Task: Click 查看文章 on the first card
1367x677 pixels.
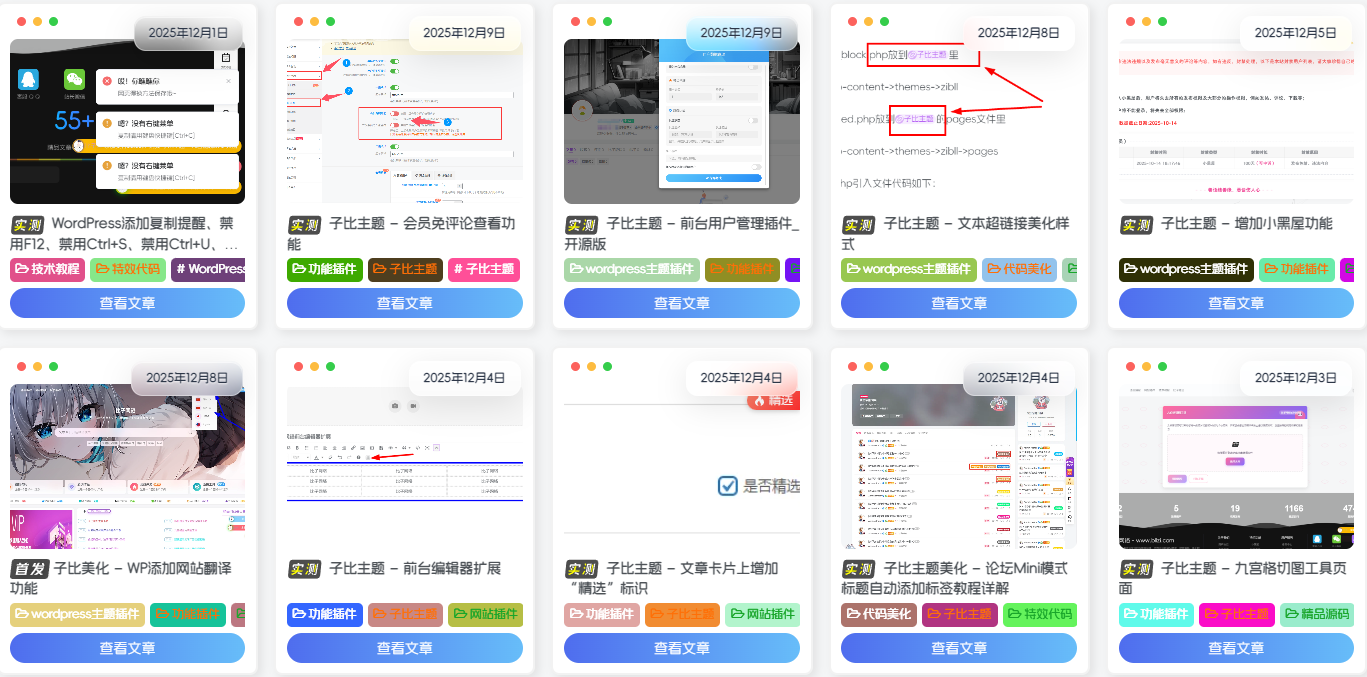Action: click(127, 301)
